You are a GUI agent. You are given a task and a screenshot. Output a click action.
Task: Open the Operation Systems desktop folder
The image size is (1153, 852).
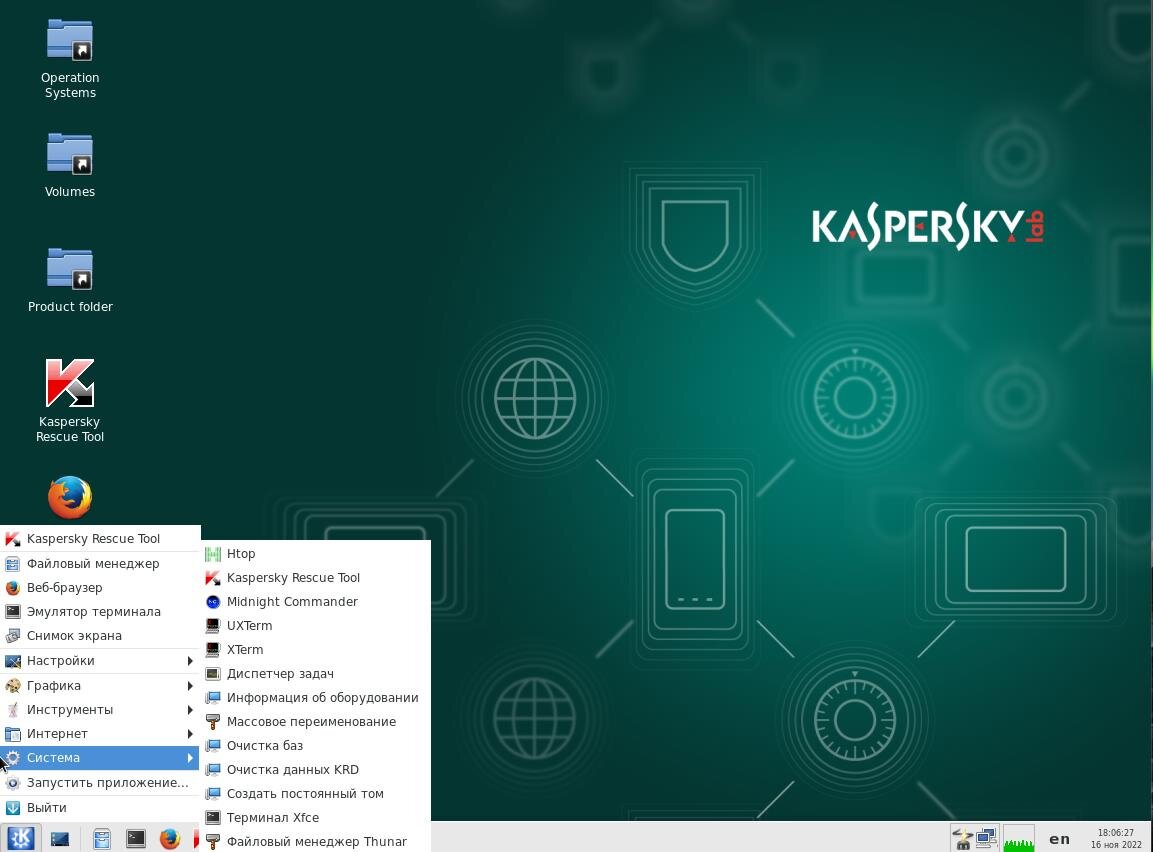(70, 59)
